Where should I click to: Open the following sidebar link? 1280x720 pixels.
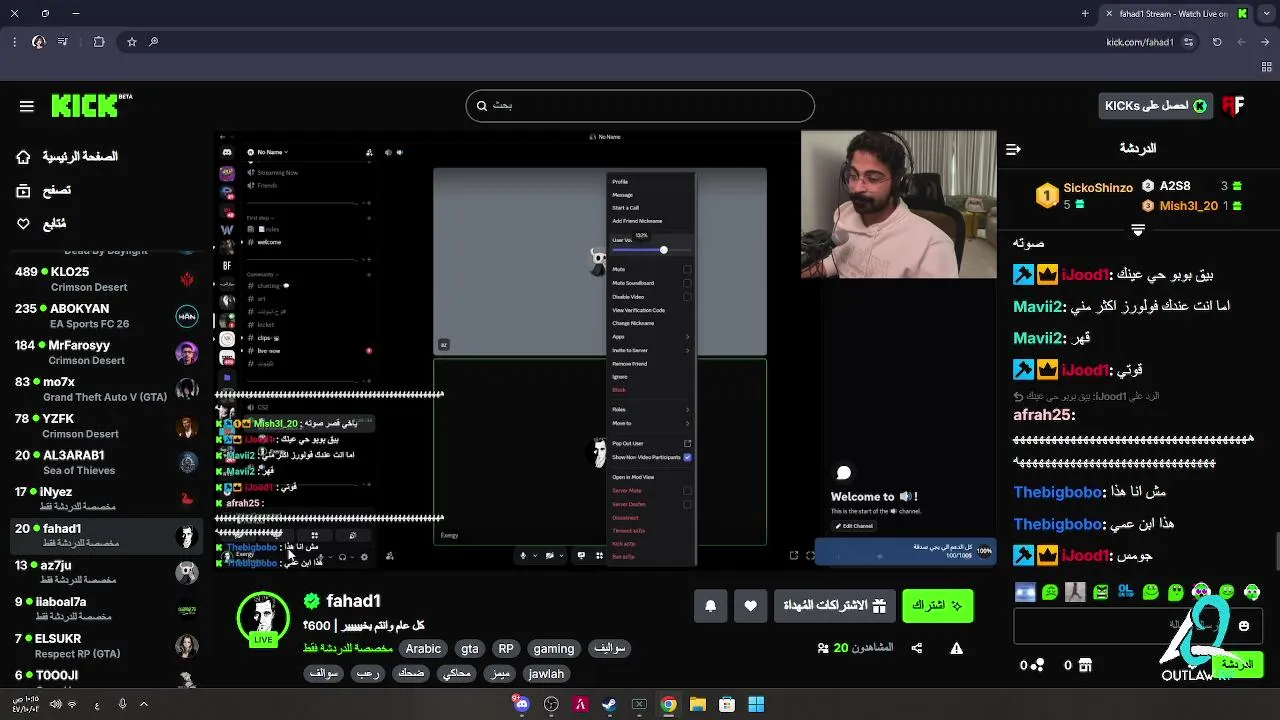pos(41,224)
